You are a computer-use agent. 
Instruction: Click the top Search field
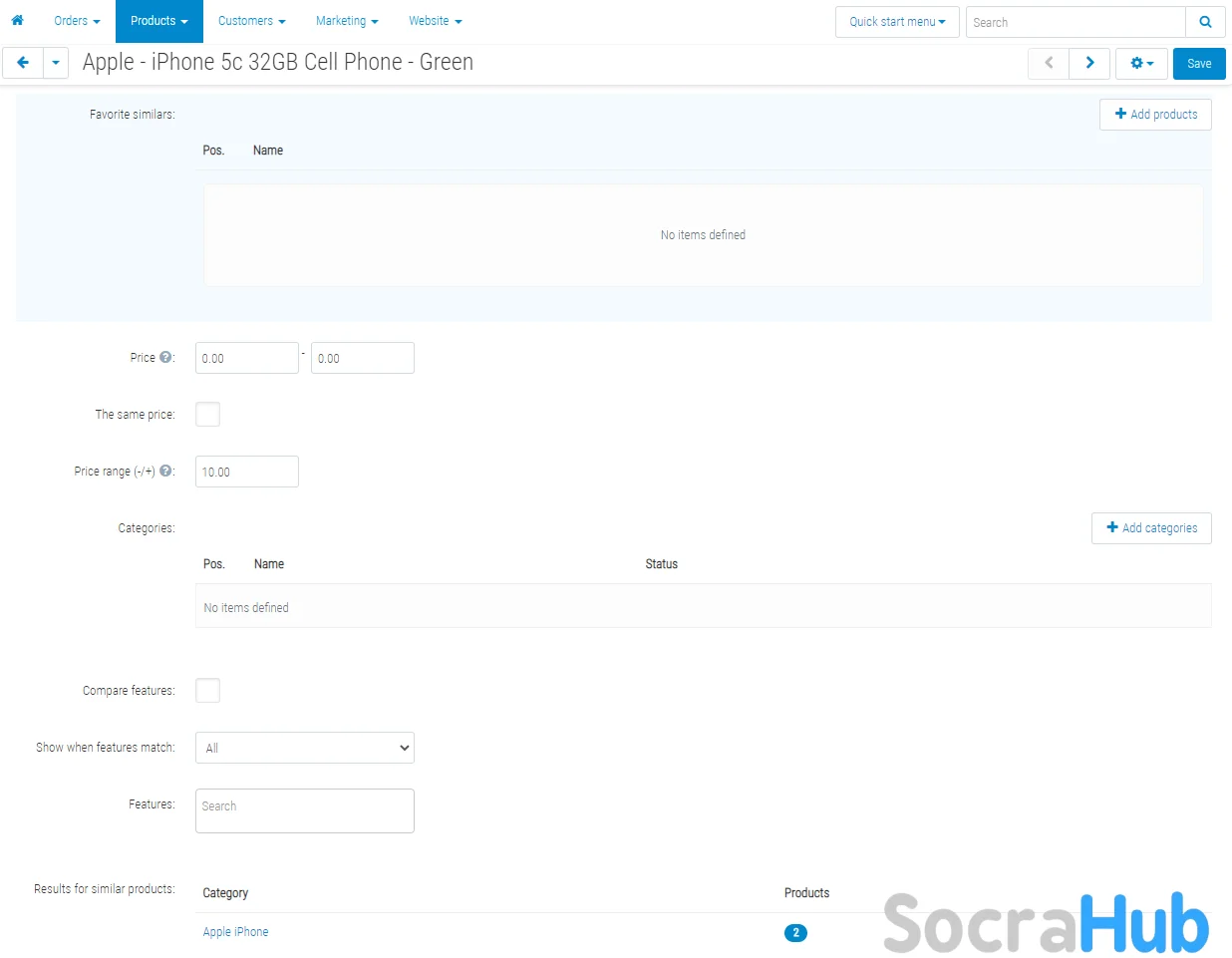click(1076, 22)
